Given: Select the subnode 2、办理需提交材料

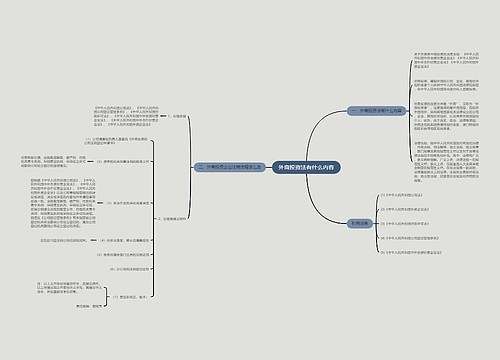Looking at the screenshot, I should coord(172,219).
